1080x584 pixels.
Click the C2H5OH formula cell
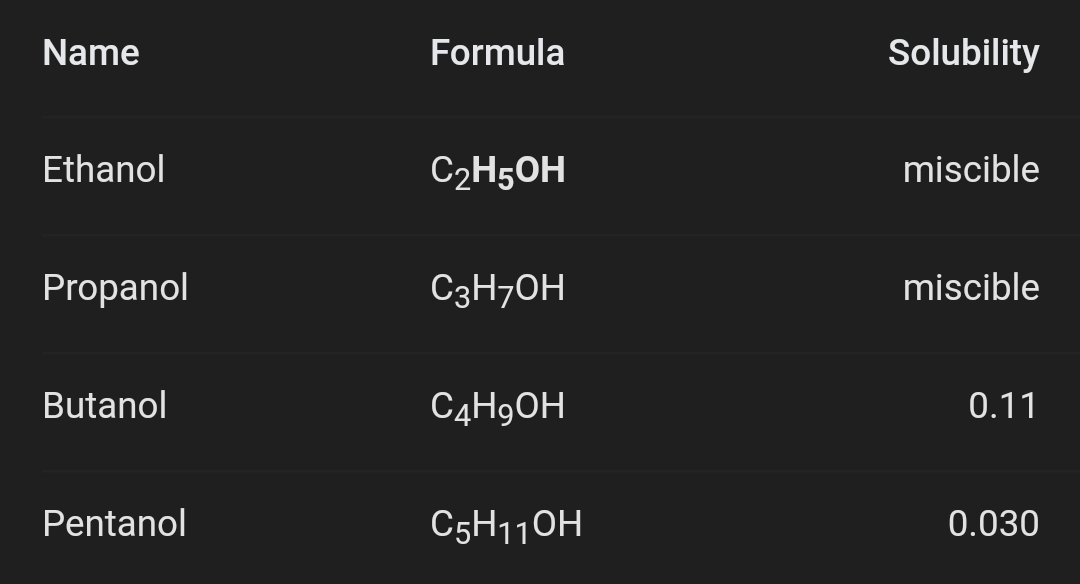(497, 171)
